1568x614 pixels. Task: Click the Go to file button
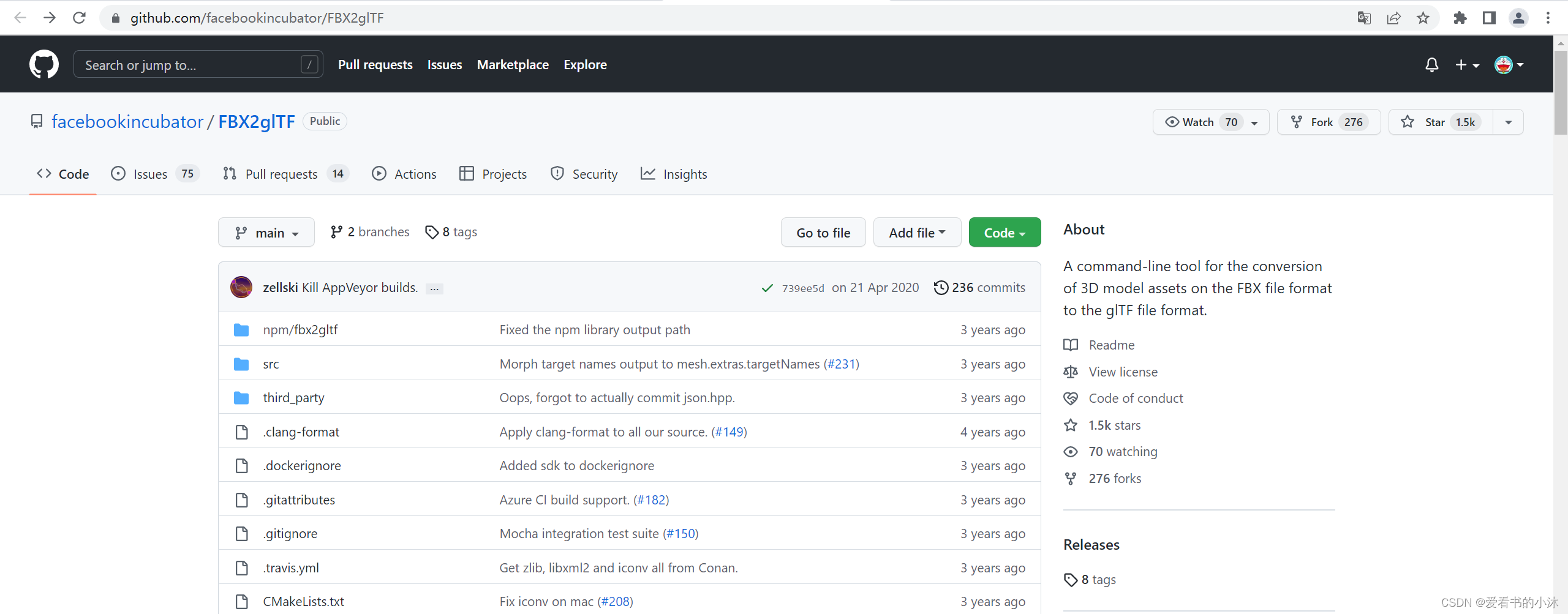pyautogui.click(x=823, y=233)
